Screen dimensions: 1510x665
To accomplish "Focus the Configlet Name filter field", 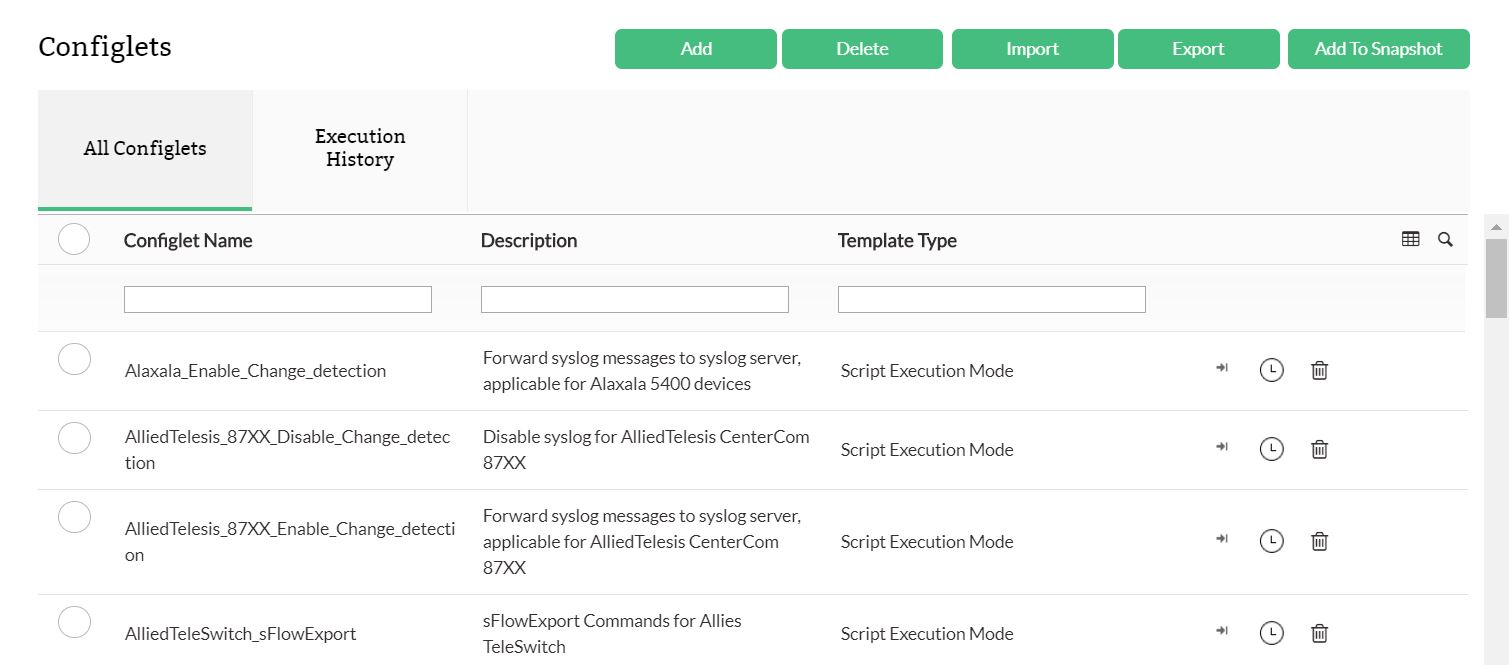I will [x=278, y=299].
